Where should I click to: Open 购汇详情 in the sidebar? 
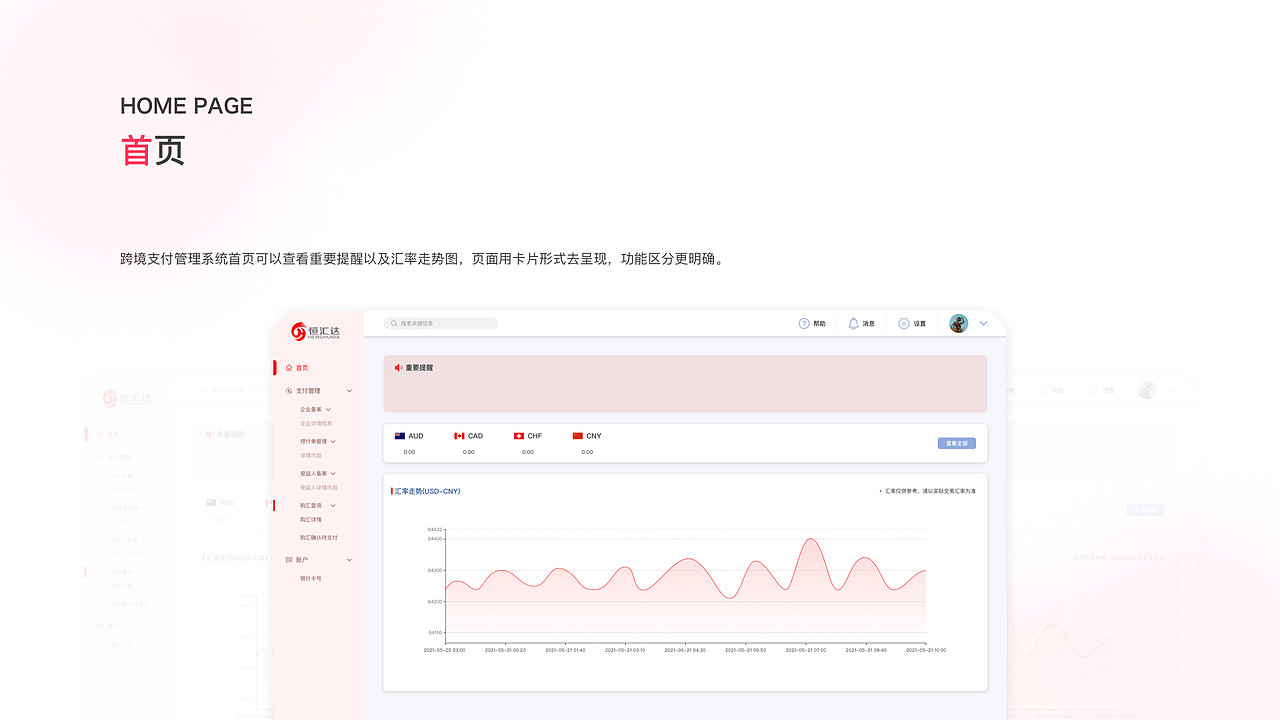pyautogui.click(x=311, y=520)
